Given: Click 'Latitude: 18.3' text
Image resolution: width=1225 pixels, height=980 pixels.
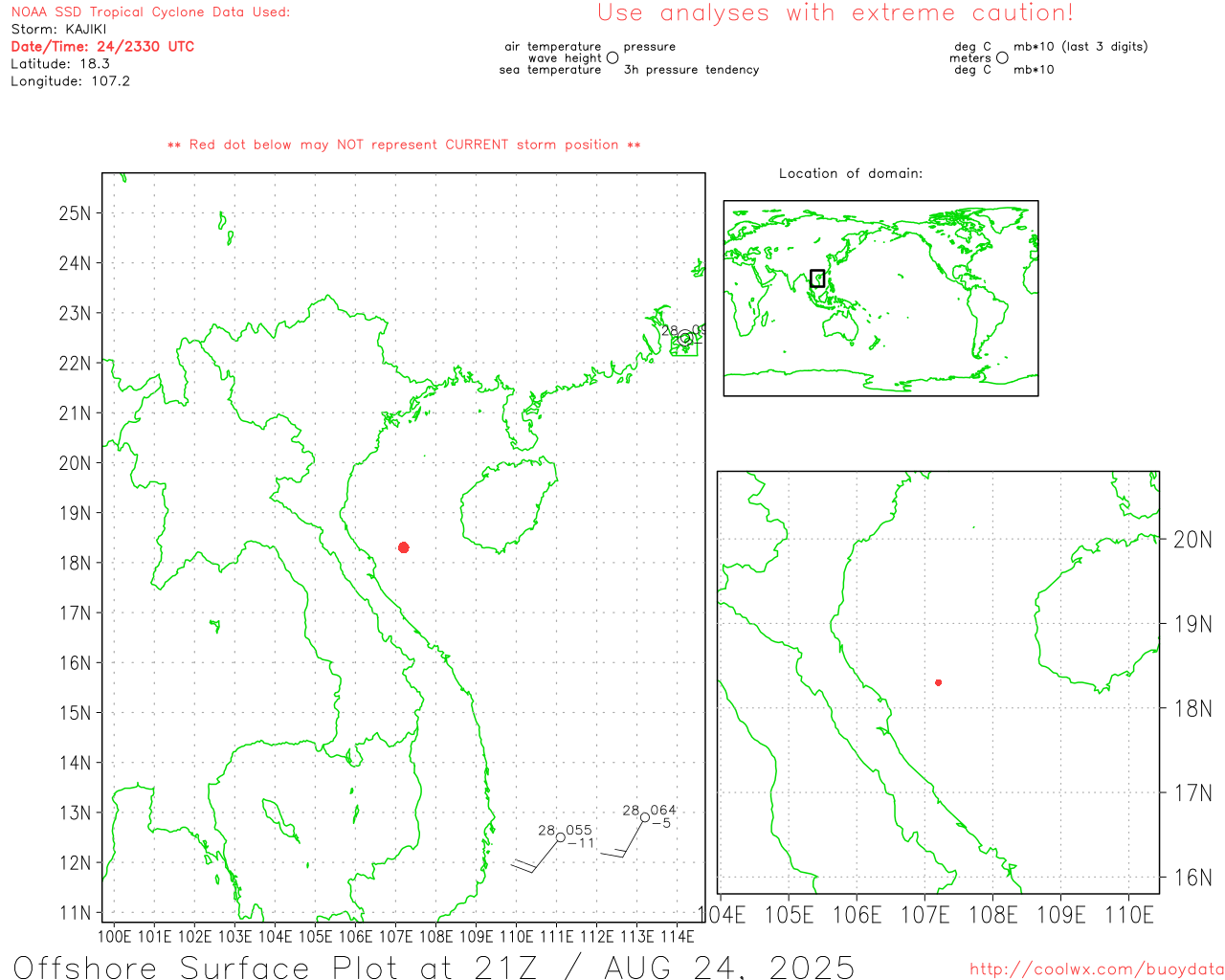Looking at the screenshot, I should 60,64.
